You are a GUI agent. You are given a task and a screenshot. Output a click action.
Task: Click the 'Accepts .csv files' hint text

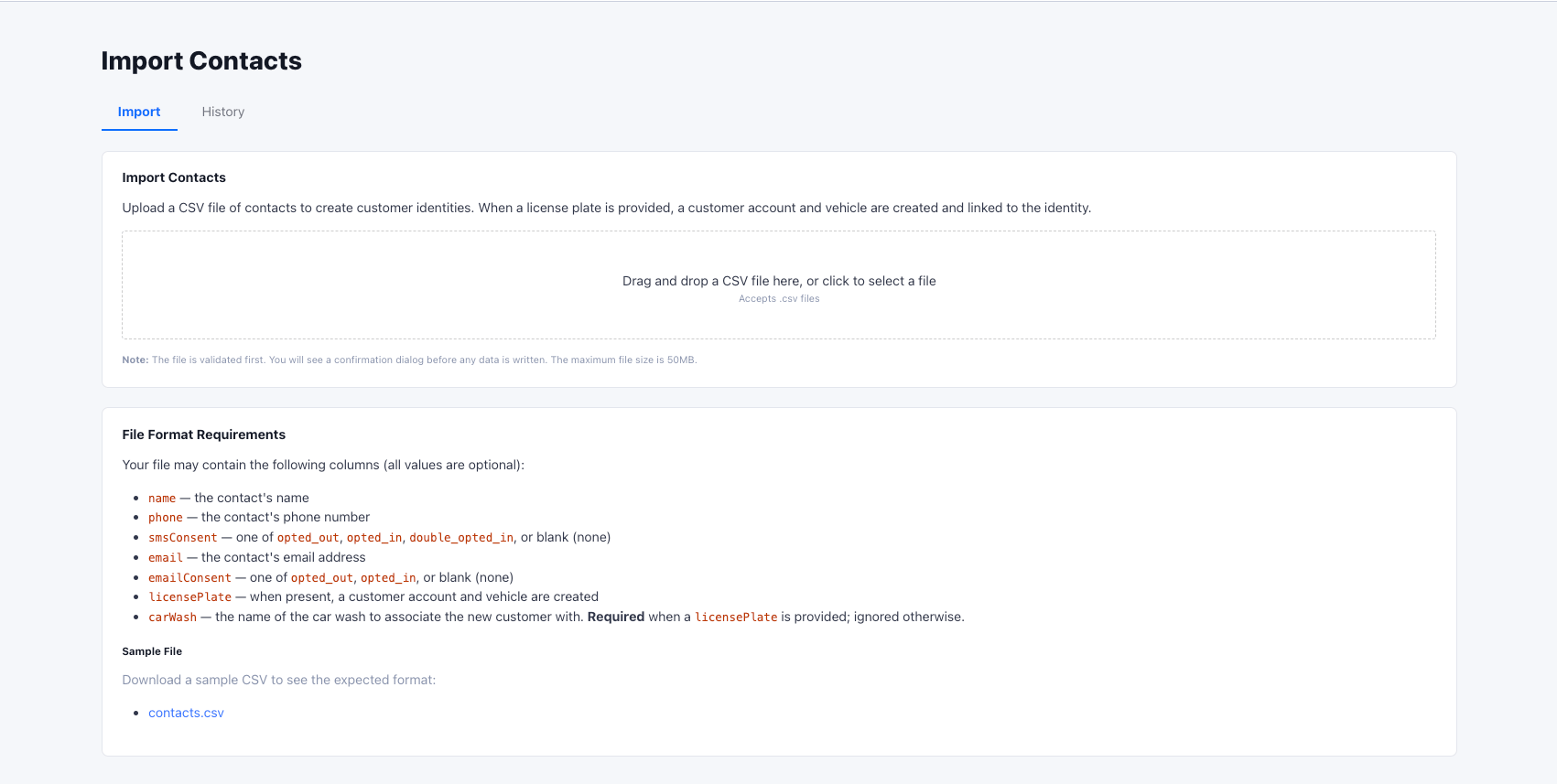[779, 298]
